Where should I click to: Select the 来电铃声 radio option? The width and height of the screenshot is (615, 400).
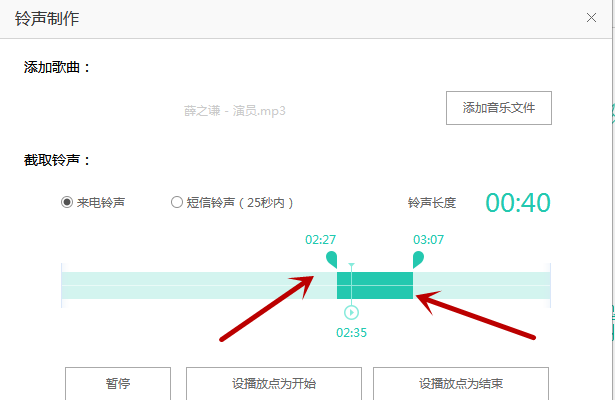coord(67,202)
